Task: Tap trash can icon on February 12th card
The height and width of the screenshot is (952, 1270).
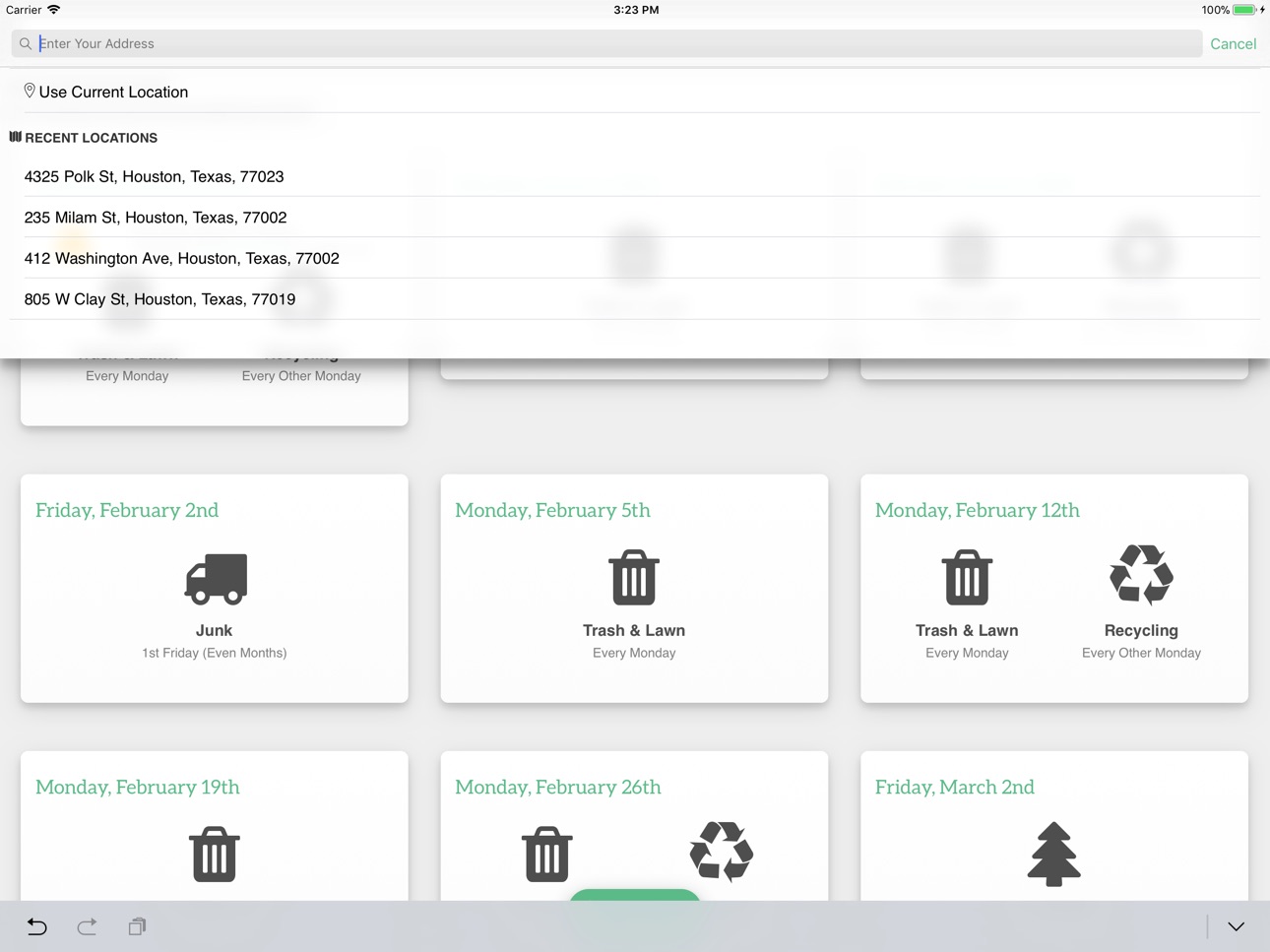Action: (x=967, y=577)
